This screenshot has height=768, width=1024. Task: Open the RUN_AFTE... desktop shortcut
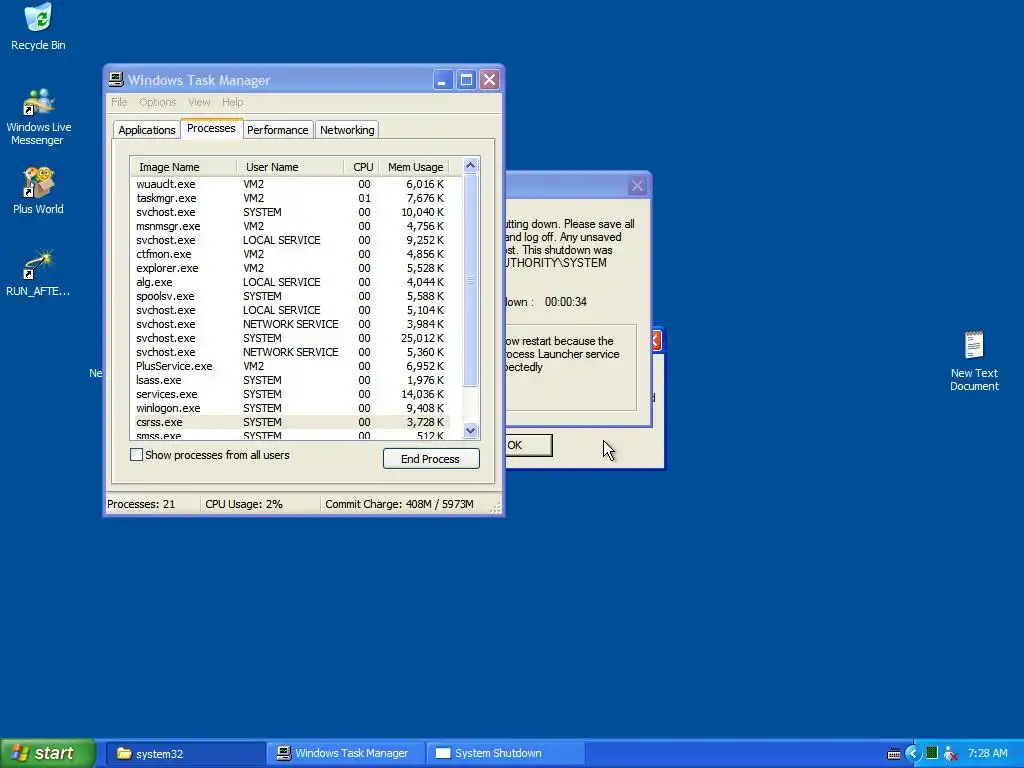[x=38, y=272]
